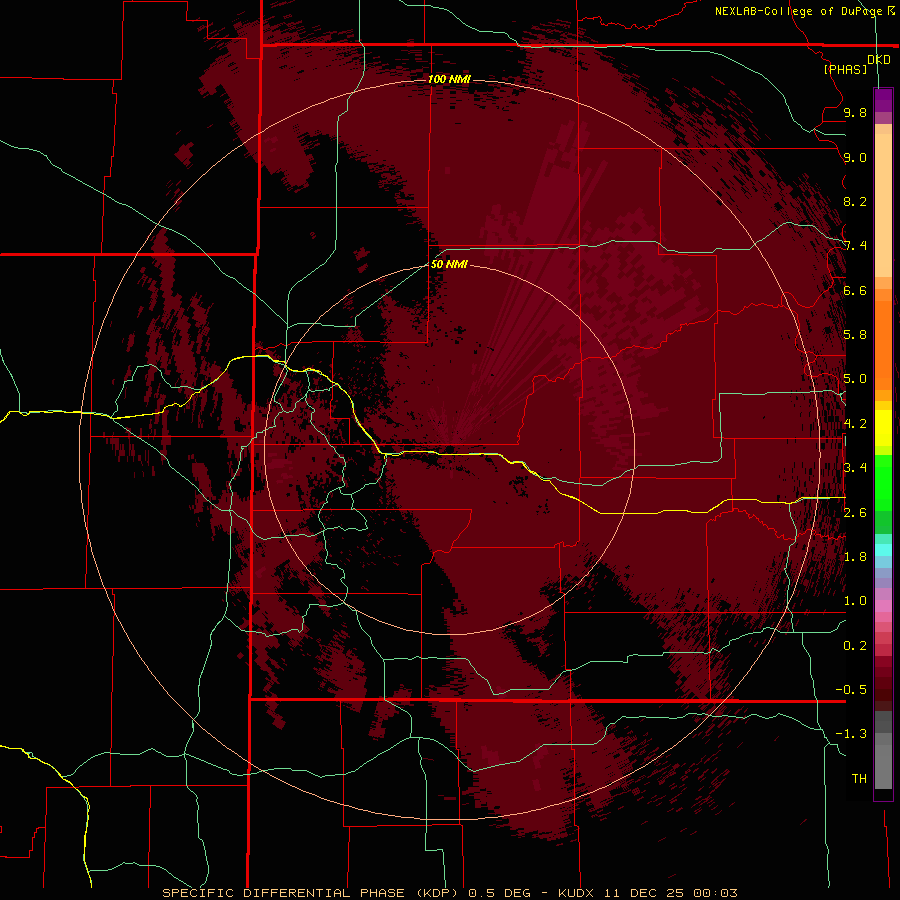The width and height of the screenshot is (900, 900).
Task: Click the cyan segment of the color bar
Action: tap(883, 550)
